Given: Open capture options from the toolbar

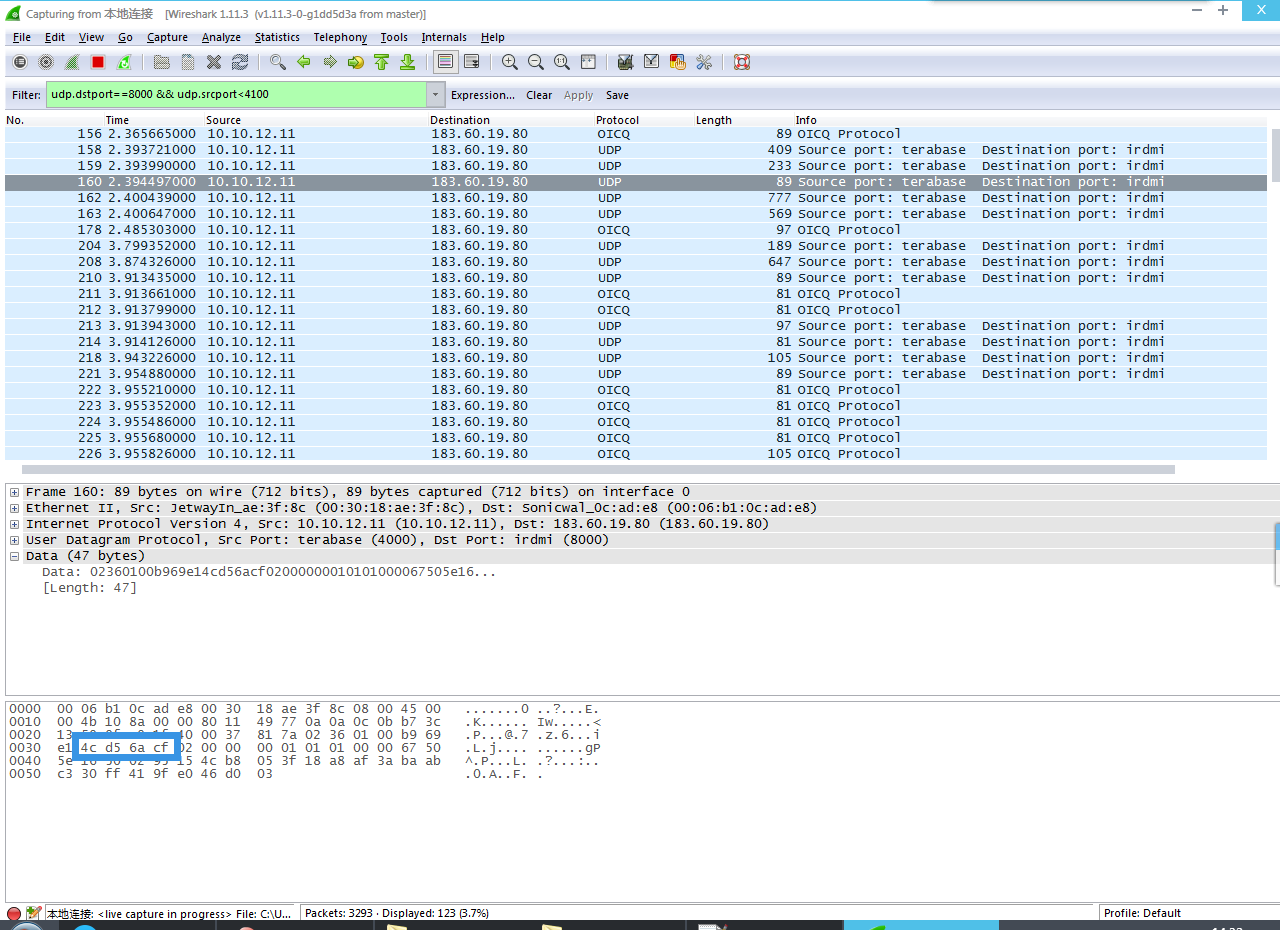Looking at the screenshot, I should tap(46, 62).
